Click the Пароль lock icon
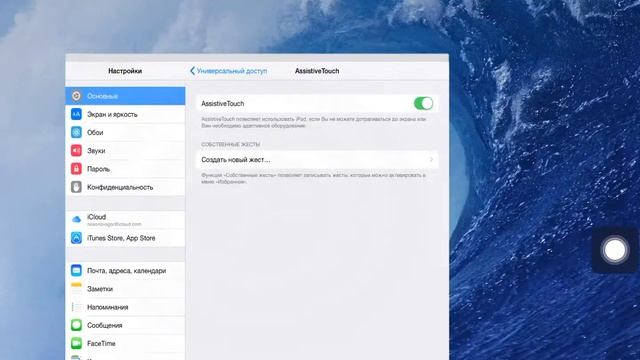This screenshot has width=640, height=360. (x=76, y=169)
